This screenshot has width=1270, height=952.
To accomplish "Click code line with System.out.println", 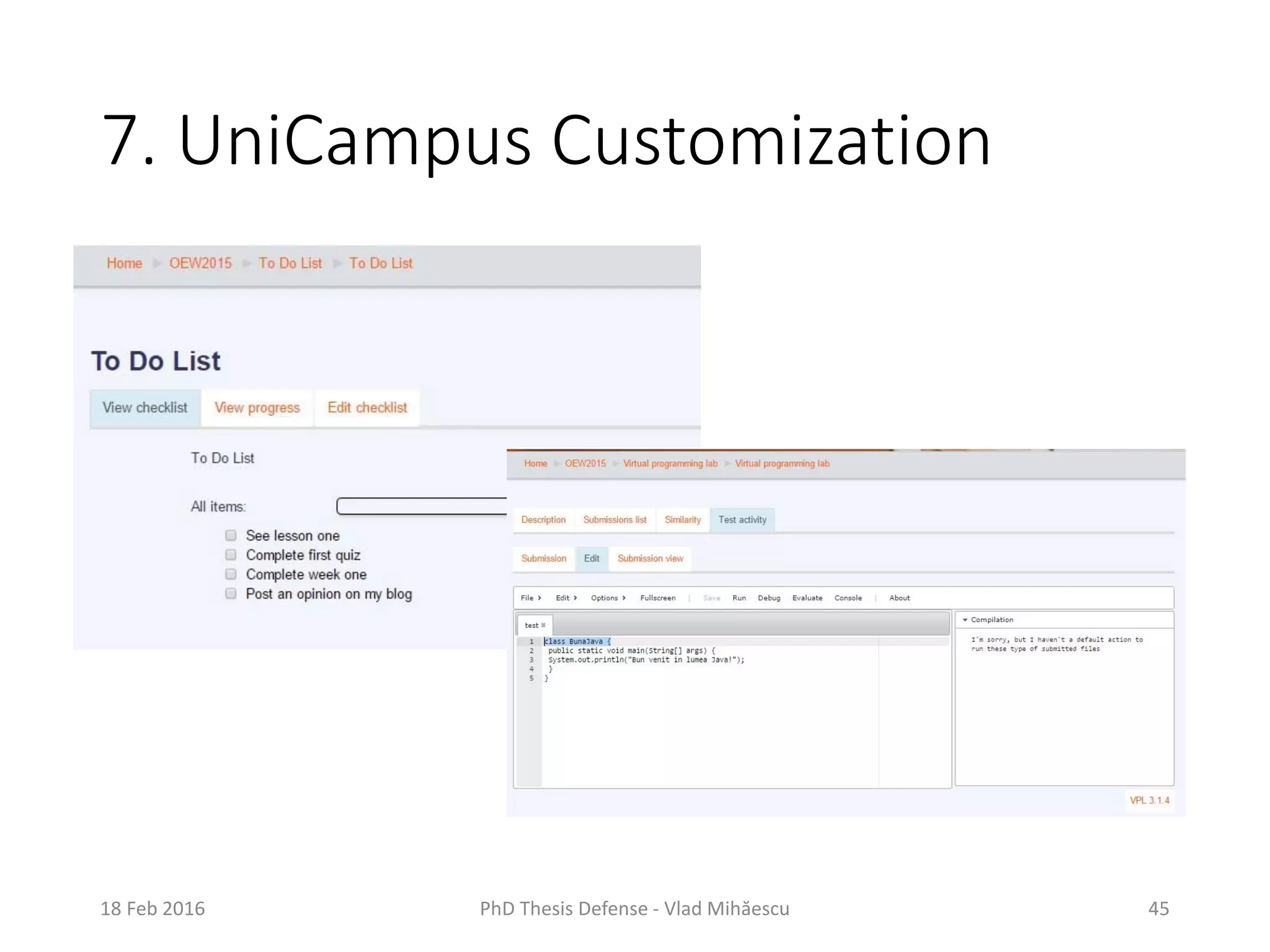I will pos(646,659).
